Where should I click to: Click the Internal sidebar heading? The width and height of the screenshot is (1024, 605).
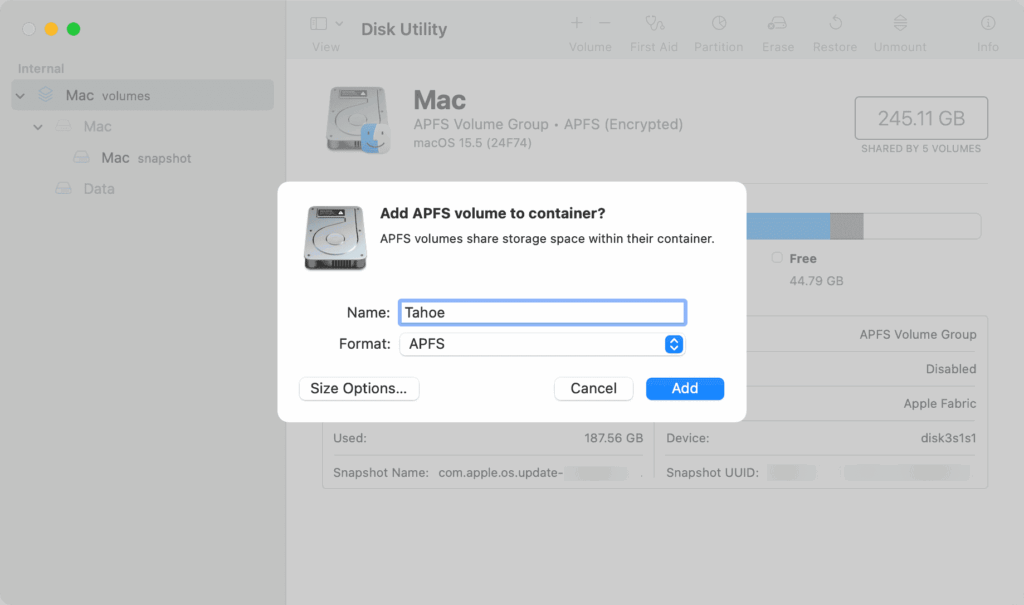pyautogui.click(x=40, y=69)
